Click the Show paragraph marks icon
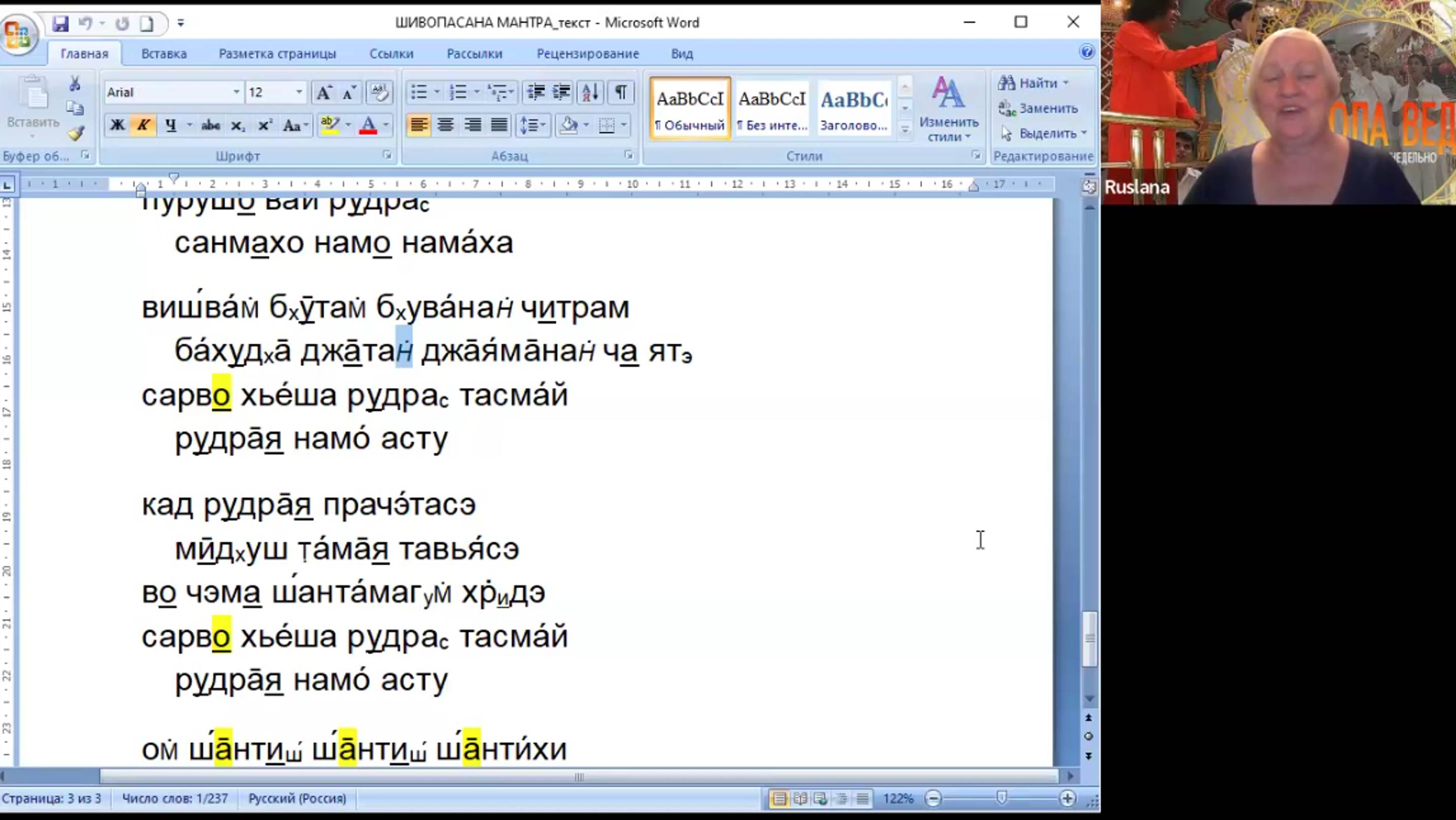The image size is (1456, 820). pos(621,92)
